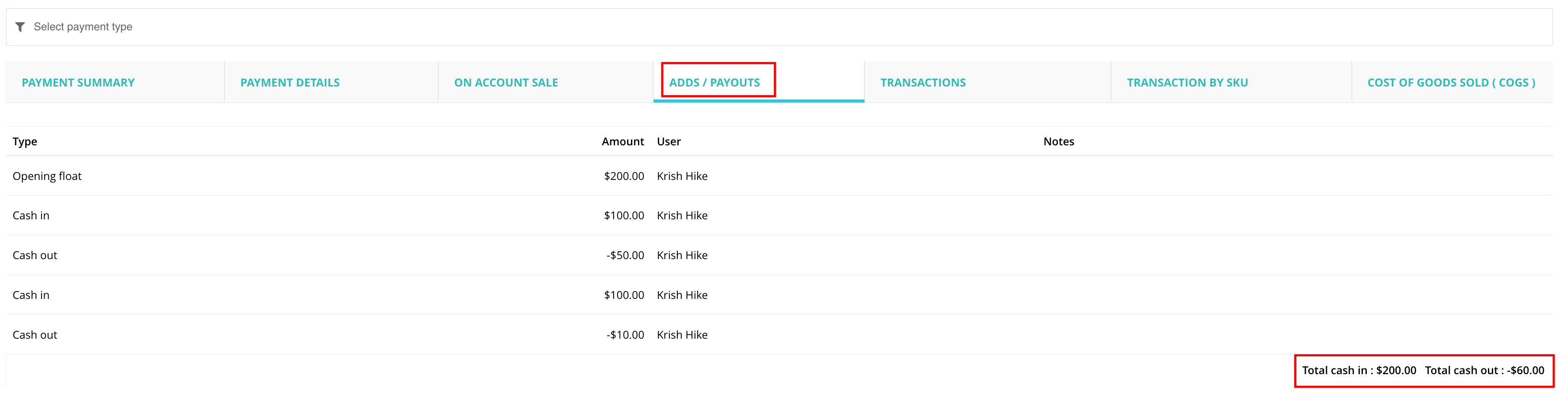Viewport: 1568px width, 404px height.
Task: View the Cost of Goods Sold (COGS) tab
Action: pos(1451,82)
